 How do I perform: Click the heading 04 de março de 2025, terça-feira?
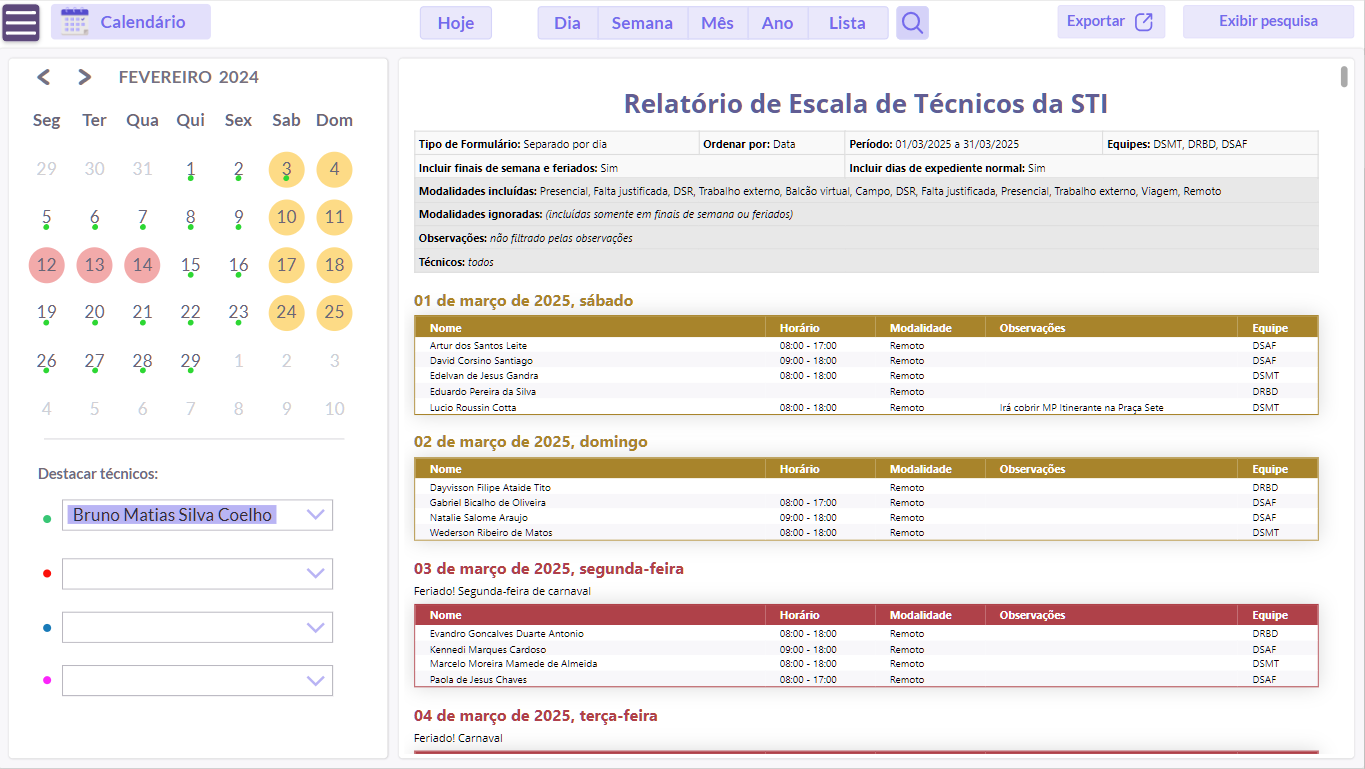535,716
